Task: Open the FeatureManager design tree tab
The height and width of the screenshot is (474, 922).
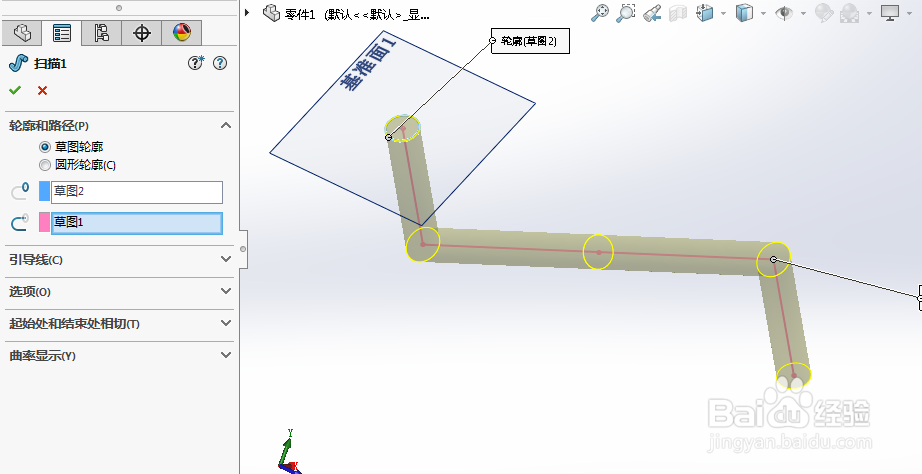Action: [22, 32]
